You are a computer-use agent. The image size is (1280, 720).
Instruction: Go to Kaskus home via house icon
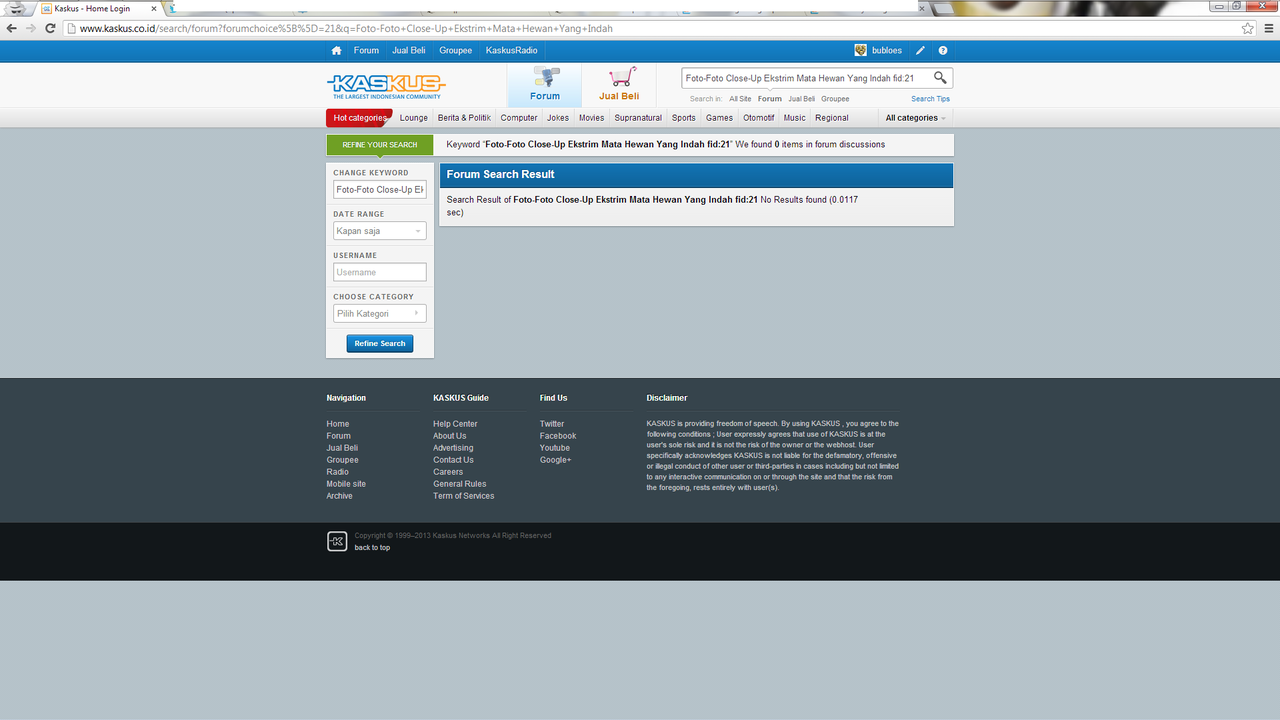(x=336, y=51)
